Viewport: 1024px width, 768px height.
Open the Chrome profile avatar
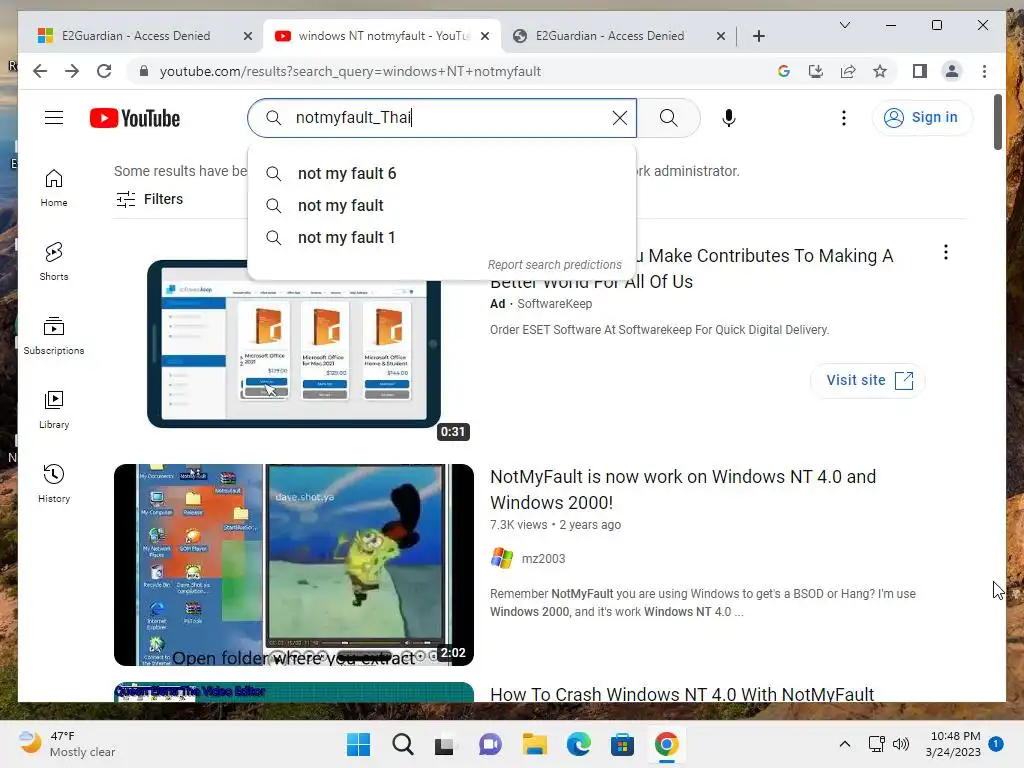coord(952,71)
